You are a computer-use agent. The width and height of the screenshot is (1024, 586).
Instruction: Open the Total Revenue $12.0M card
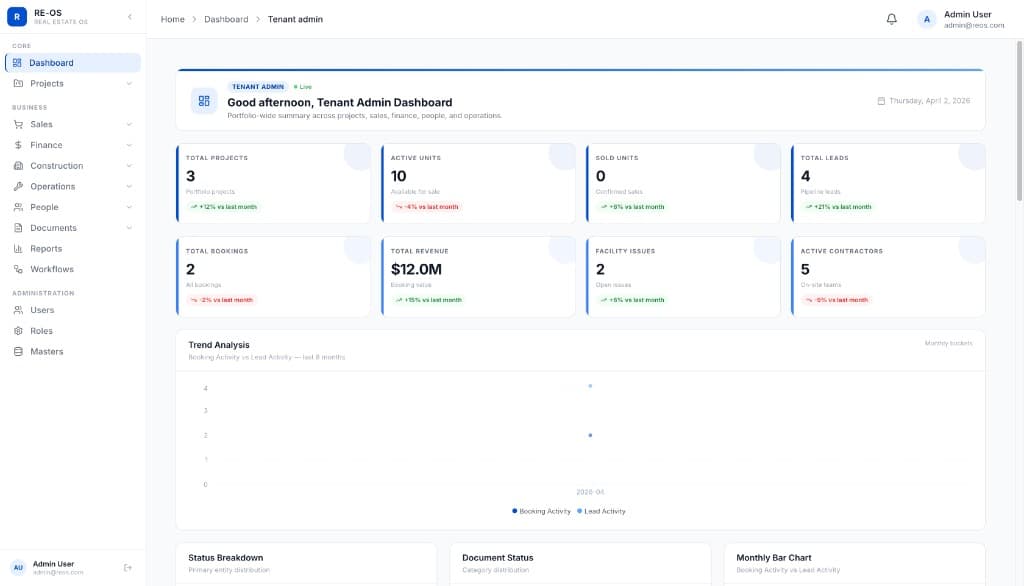pyautogui.click(x=478, y=277)
